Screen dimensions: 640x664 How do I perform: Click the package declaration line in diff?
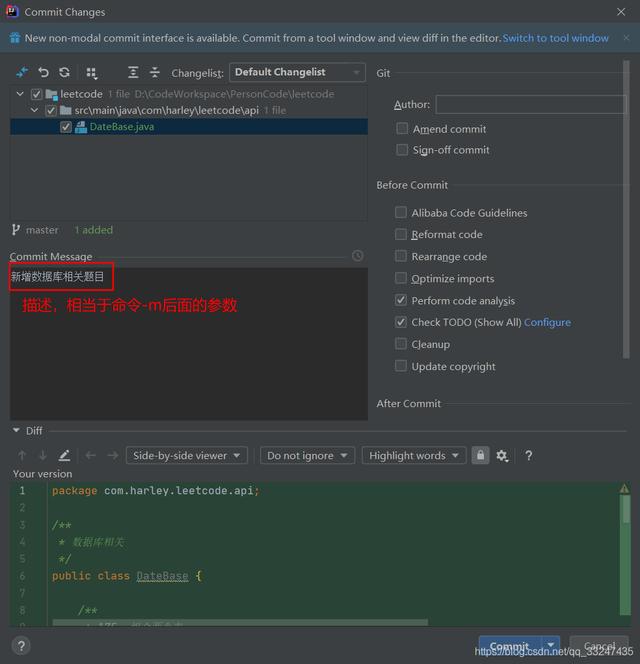(155, 490)
